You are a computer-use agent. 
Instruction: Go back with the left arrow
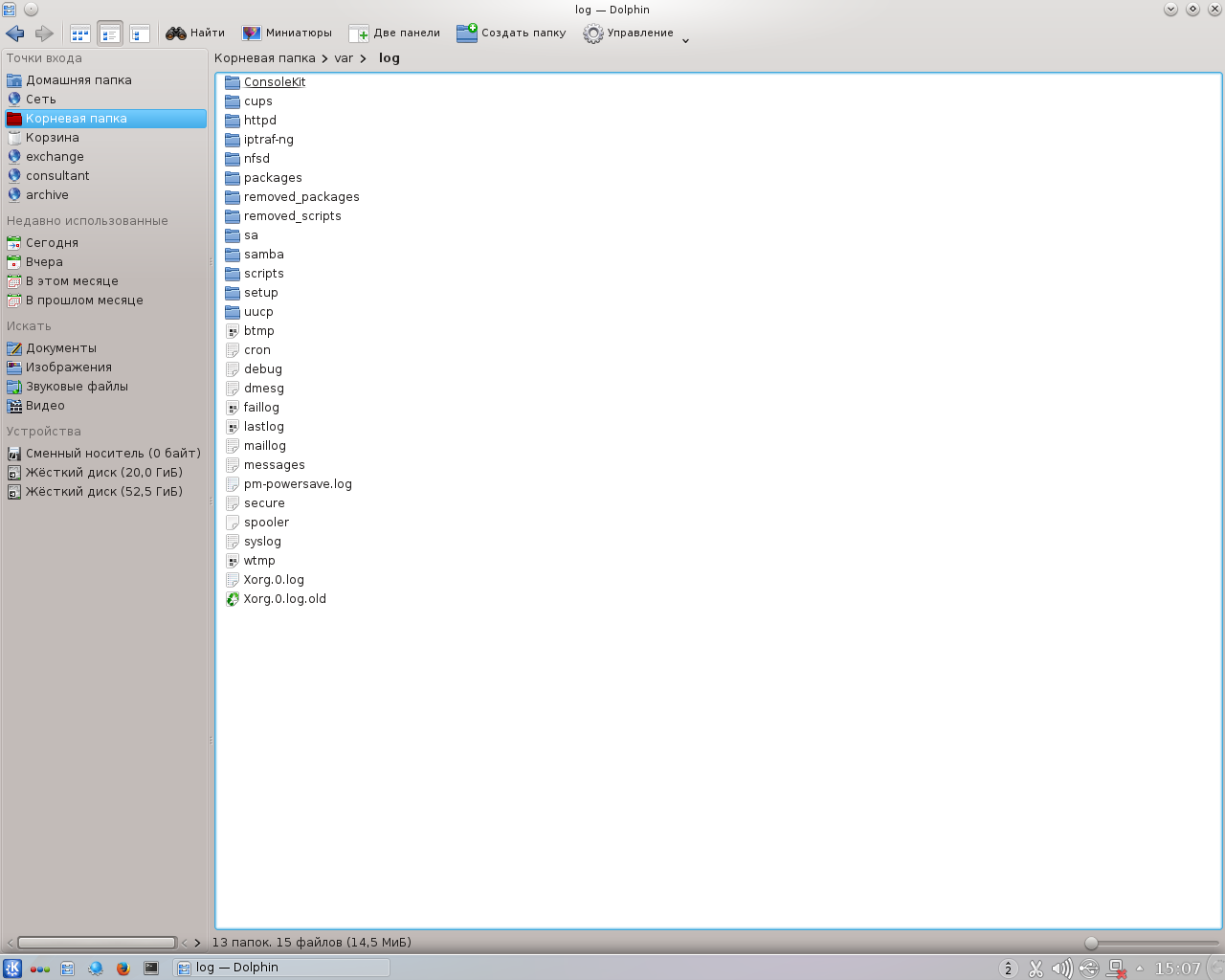point(15,33)
